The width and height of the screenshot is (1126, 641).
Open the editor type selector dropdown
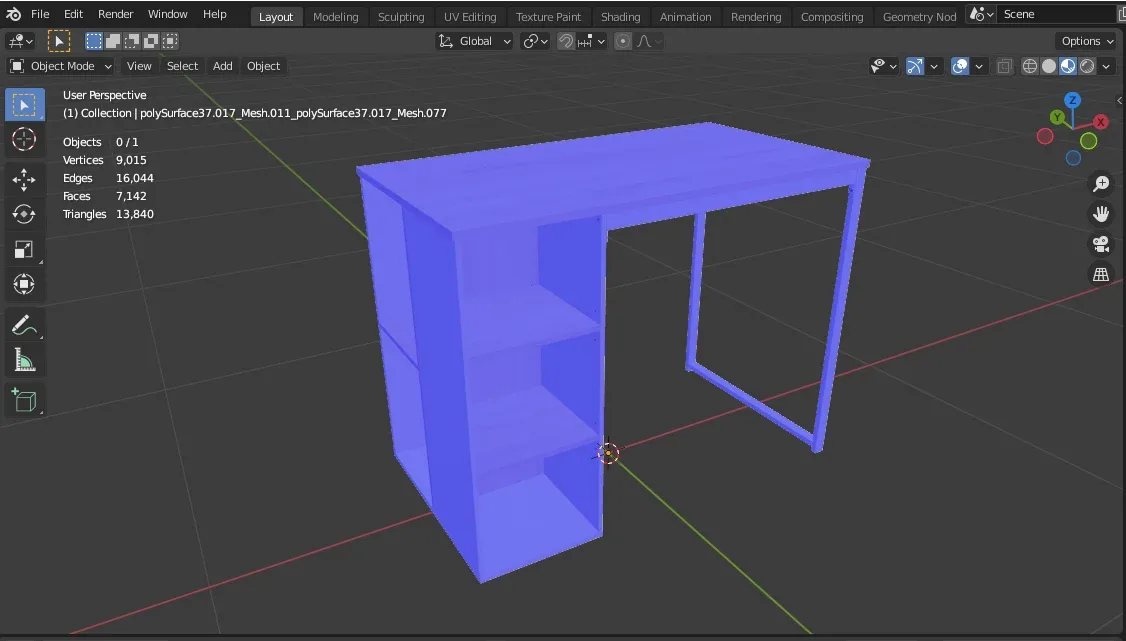click(x=20, y=41)
